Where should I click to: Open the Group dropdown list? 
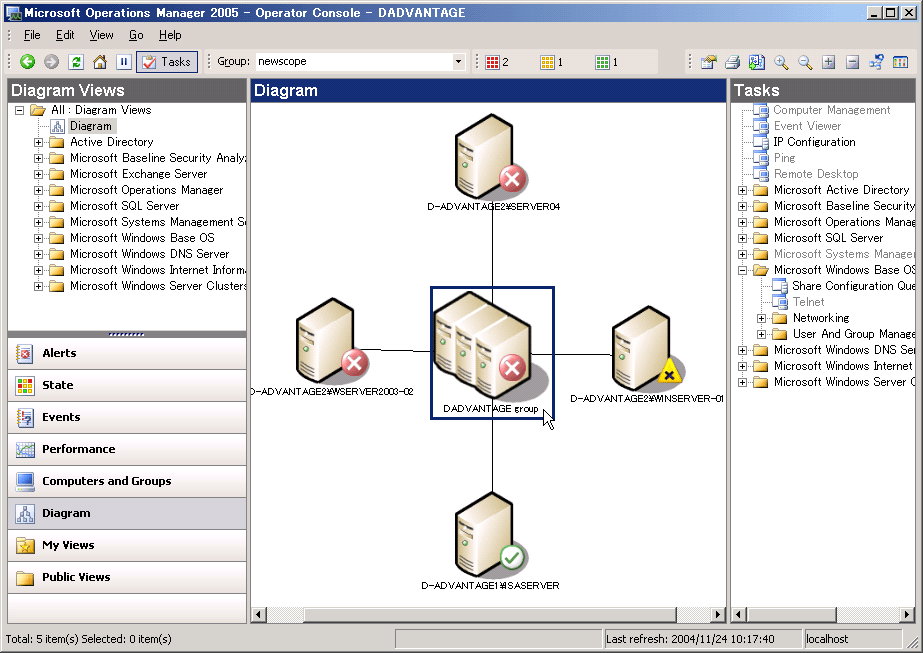coord(459,62)
